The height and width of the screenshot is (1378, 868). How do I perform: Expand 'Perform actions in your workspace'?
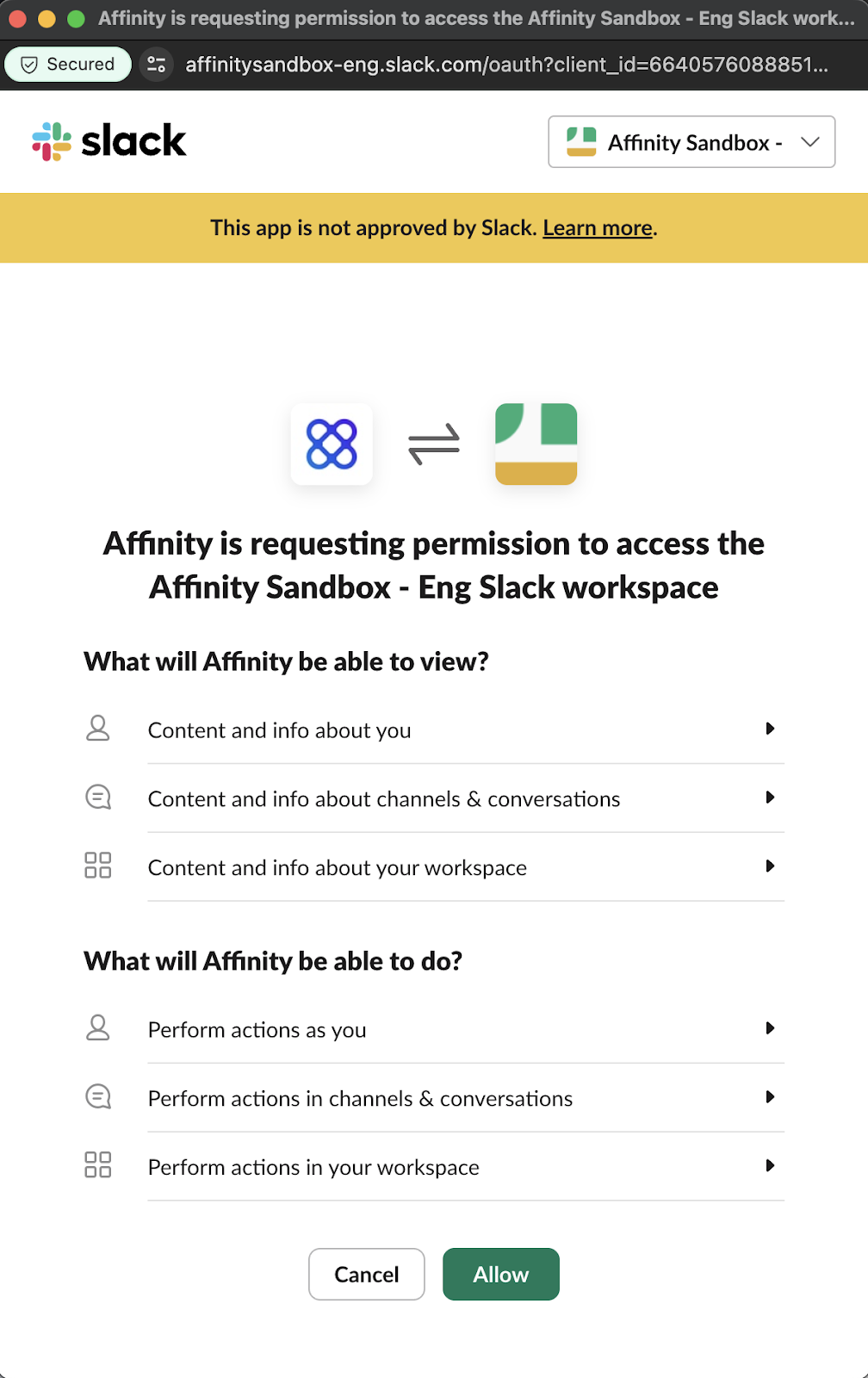(770, 1166)
